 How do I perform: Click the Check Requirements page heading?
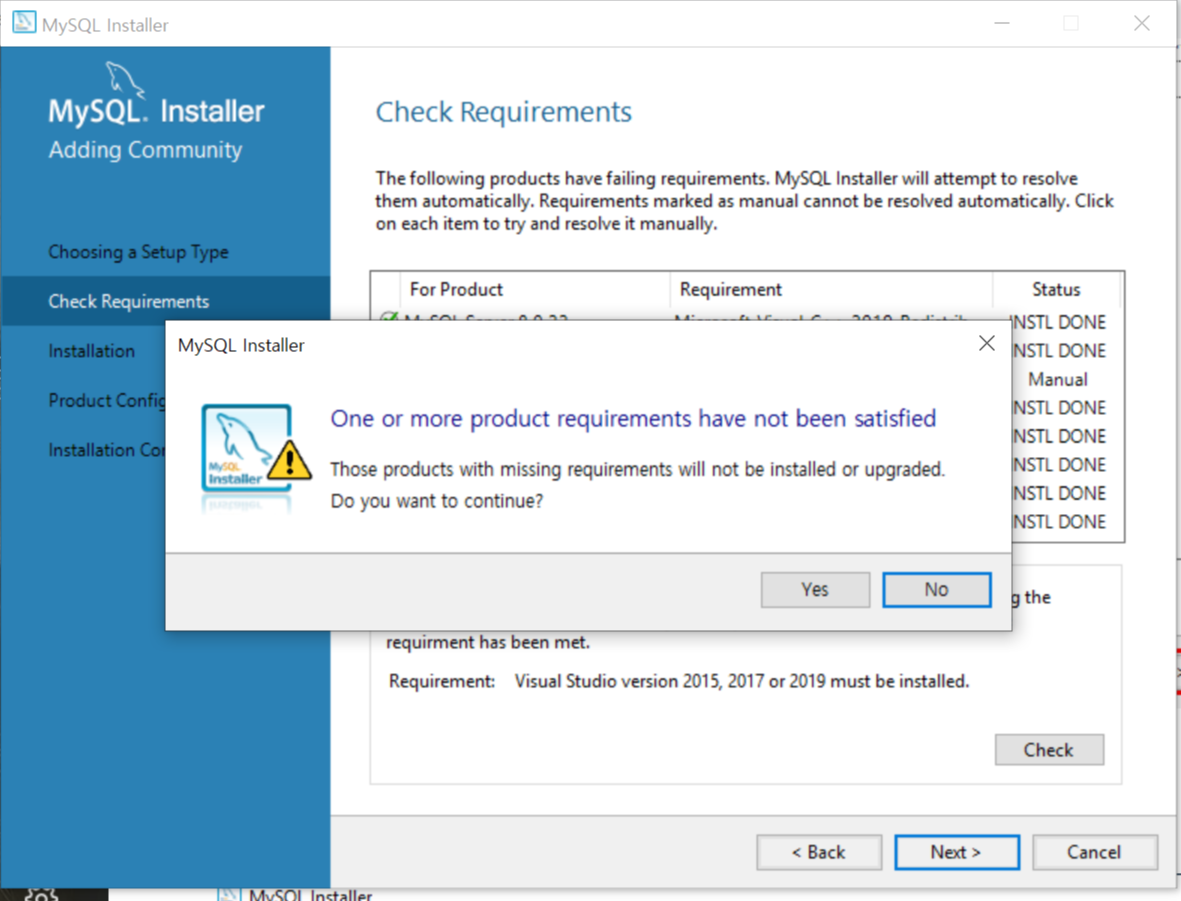tap(504, 111)
